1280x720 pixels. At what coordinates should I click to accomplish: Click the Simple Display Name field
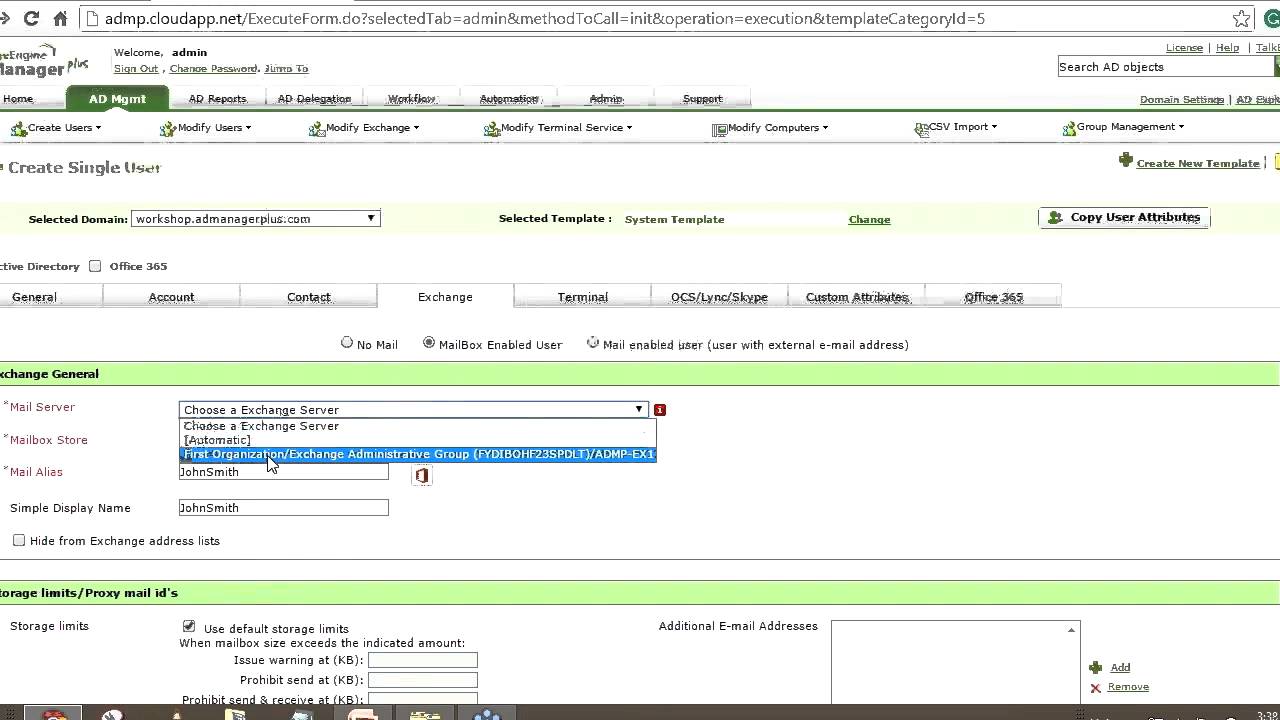(x=284, y=508)
